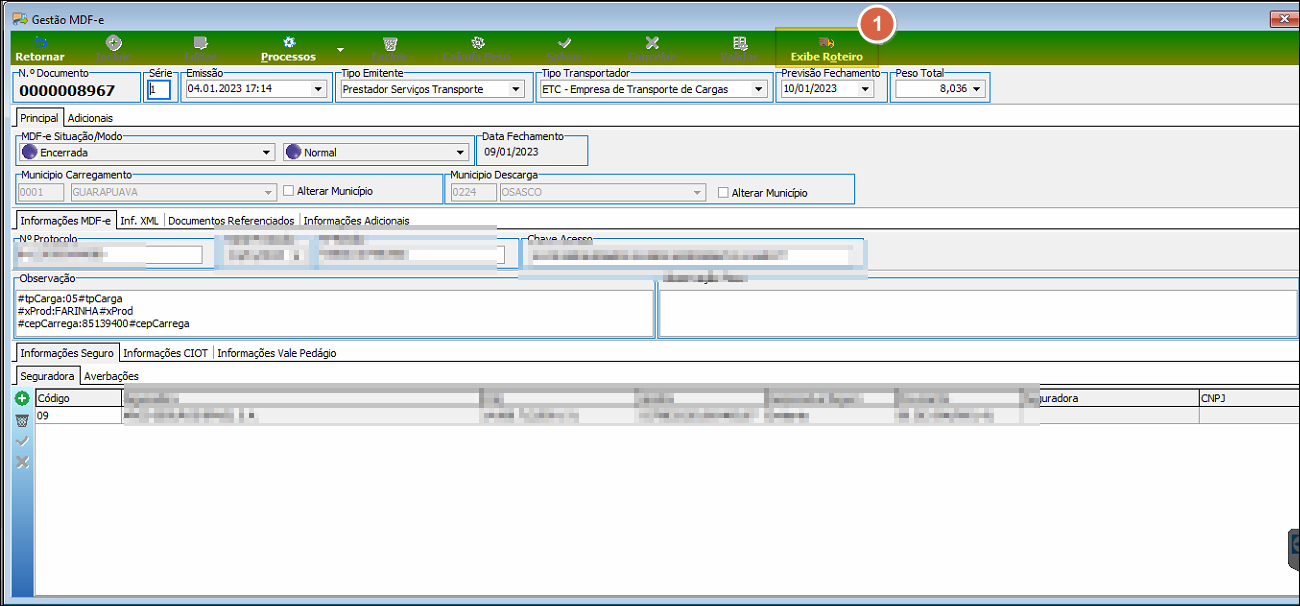Click the Validar toolbar icon
Screen dimensions: 1300x606
pyautogui.click(x=739, y=43)
